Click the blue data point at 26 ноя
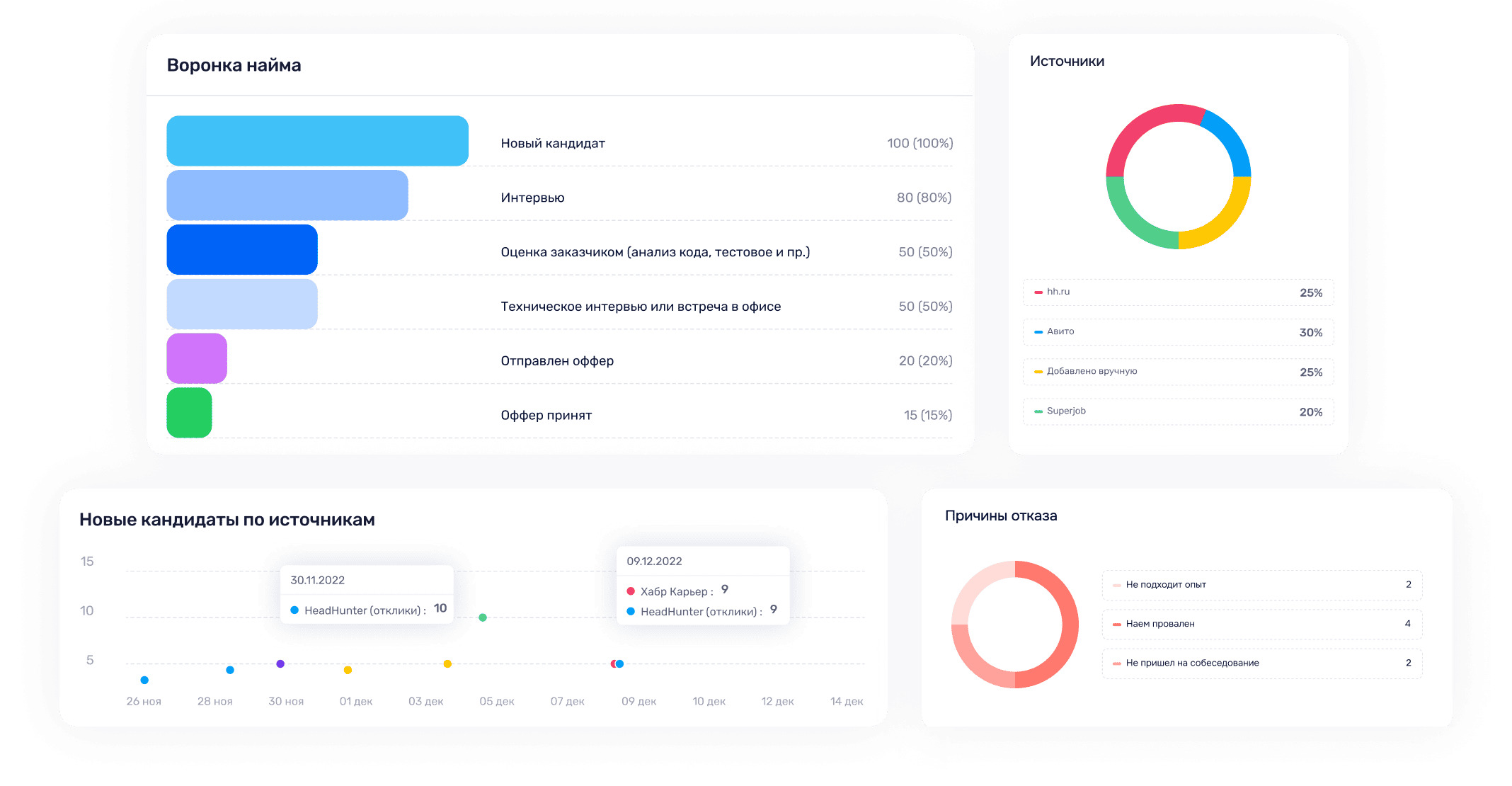Screen dimensions: 1512x786 click(144, 680)
